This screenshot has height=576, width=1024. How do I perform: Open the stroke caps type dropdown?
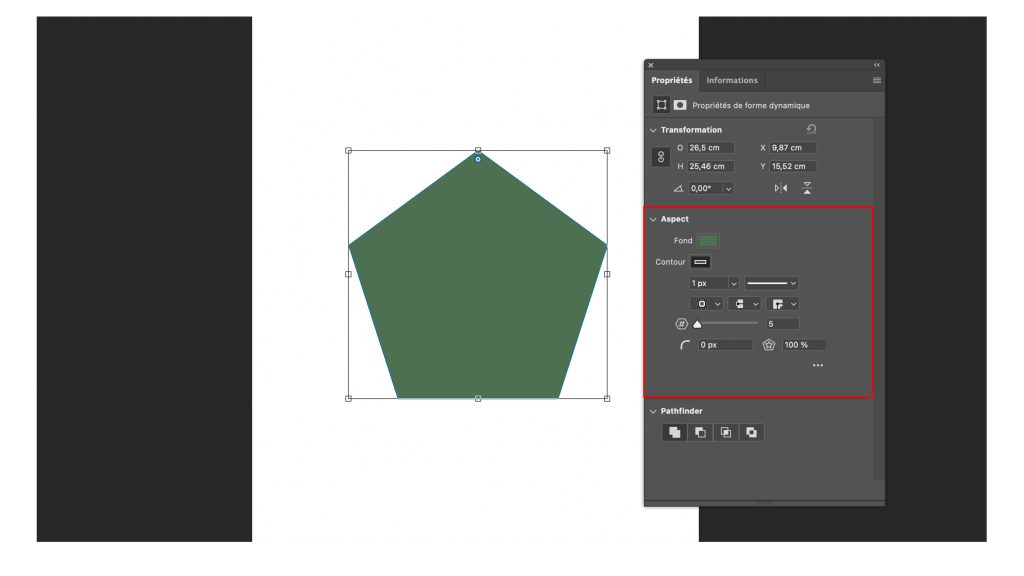click(744, 304)
